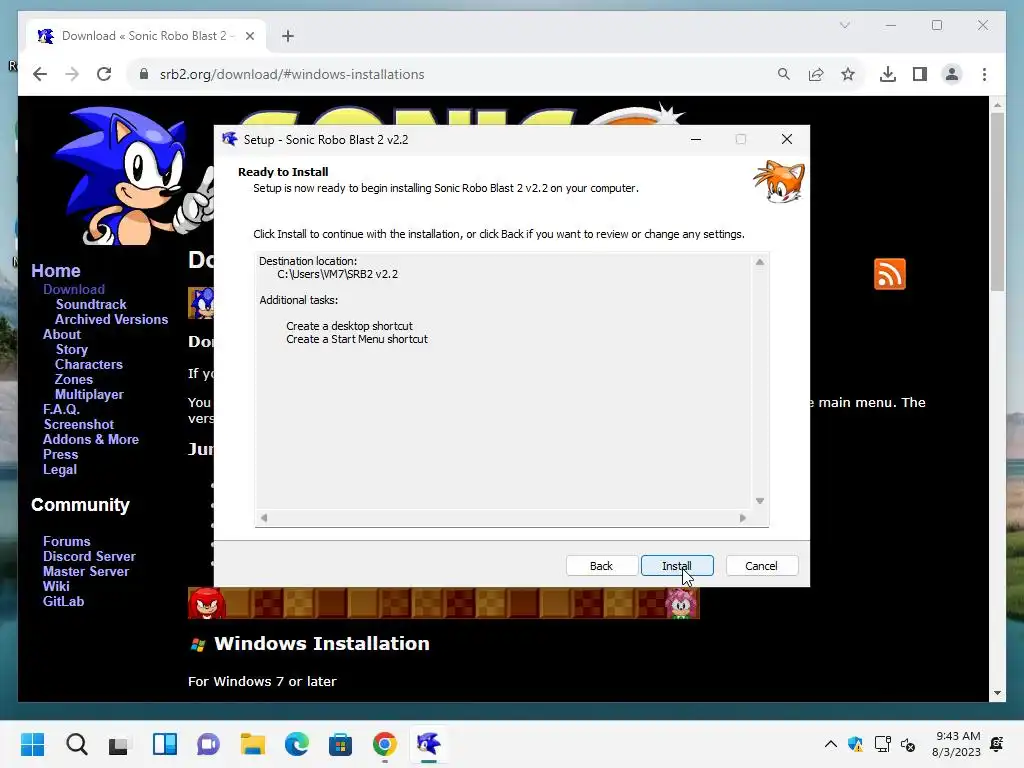Click the Install button in setup wizard
This screenshot has height=768, width=1024.
[x=677, y=566]
